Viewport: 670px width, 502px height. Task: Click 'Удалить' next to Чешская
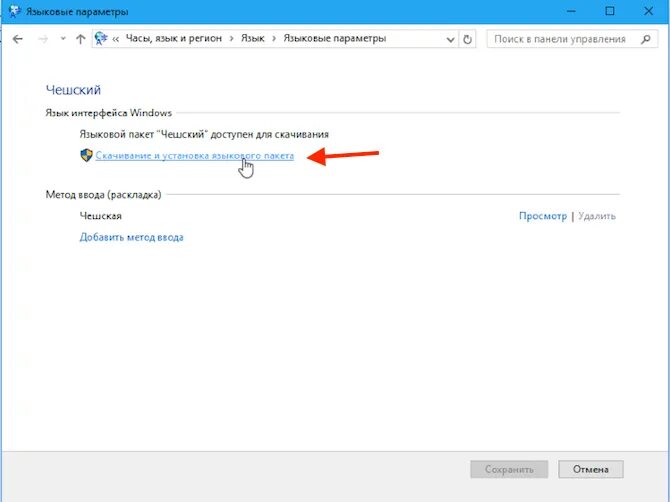click(x=597, y=216)
